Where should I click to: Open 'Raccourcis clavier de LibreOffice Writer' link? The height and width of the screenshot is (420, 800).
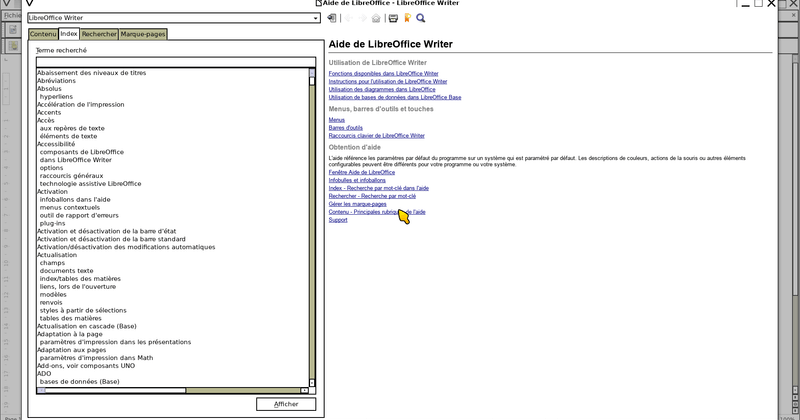pyautogui.click(x=377, y=136)
